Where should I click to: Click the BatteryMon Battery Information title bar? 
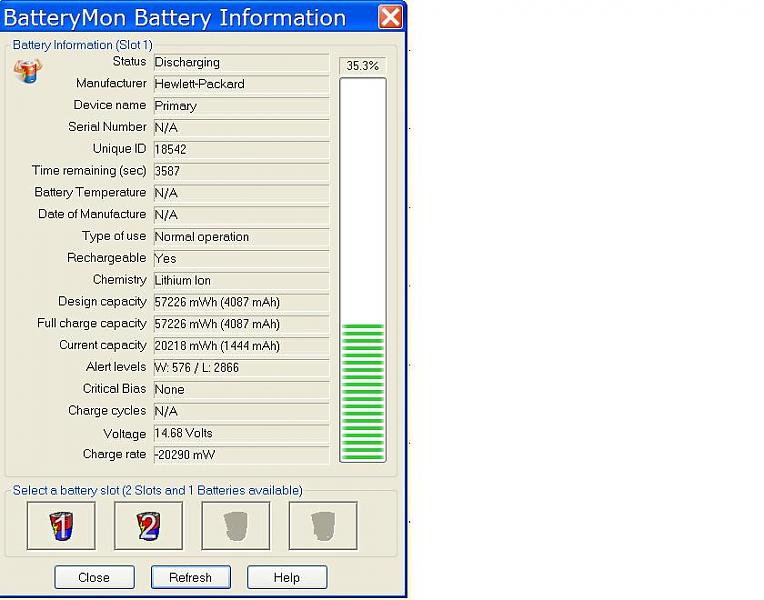180,17
